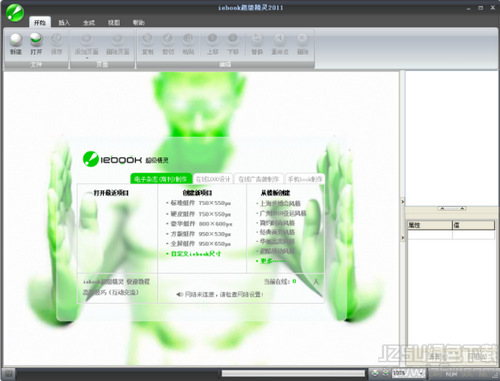
Task: Click the green iebook application logo button
Action: 15,13
